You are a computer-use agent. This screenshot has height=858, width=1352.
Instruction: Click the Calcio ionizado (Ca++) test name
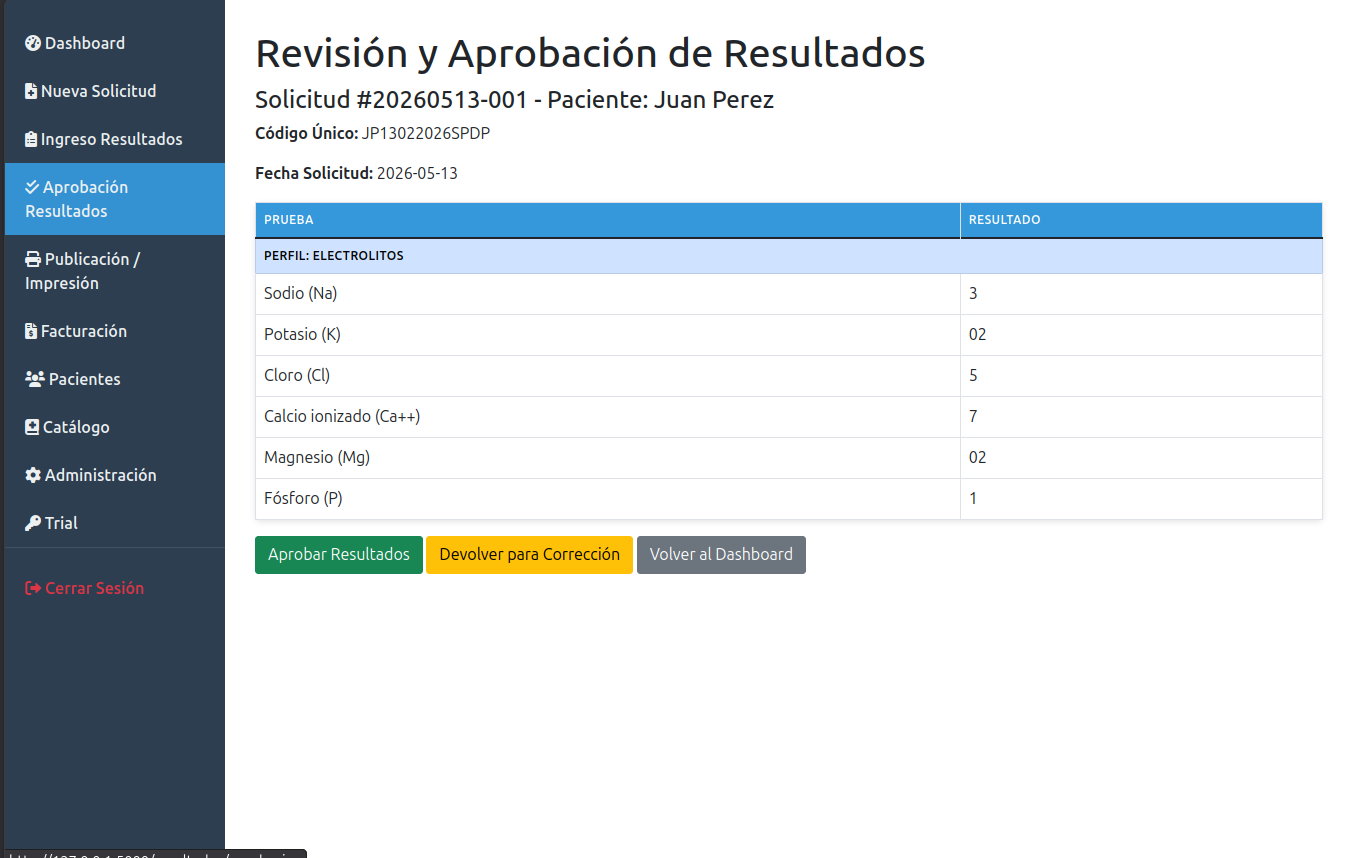342,416
